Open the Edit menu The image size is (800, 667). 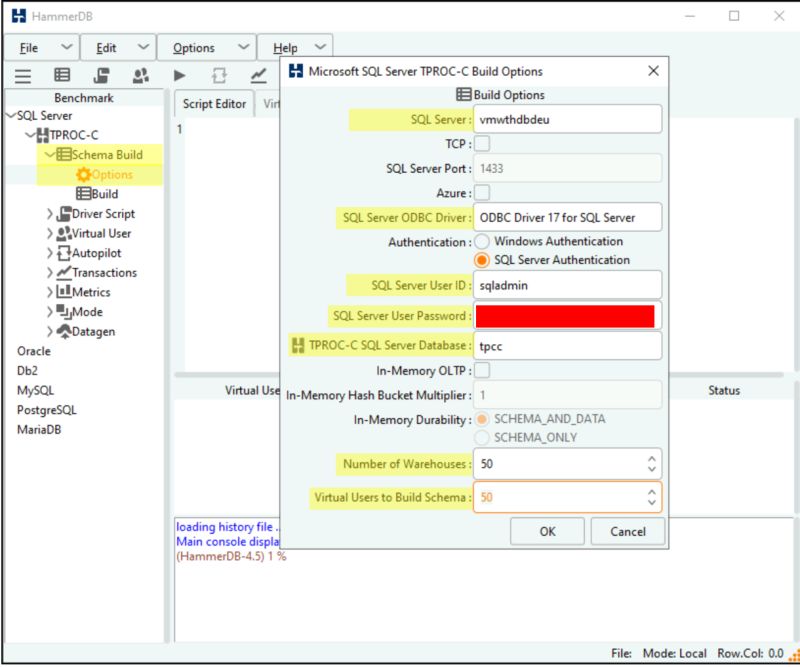point(118,48)
